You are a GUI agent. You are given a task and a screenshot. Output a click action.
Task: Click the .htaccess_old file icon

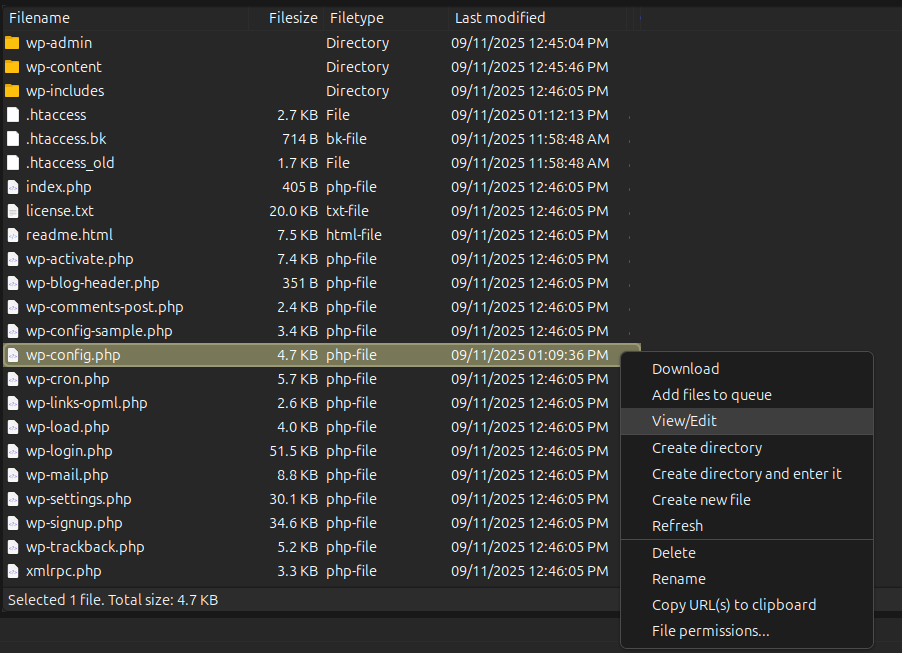[x=13, y=163]
